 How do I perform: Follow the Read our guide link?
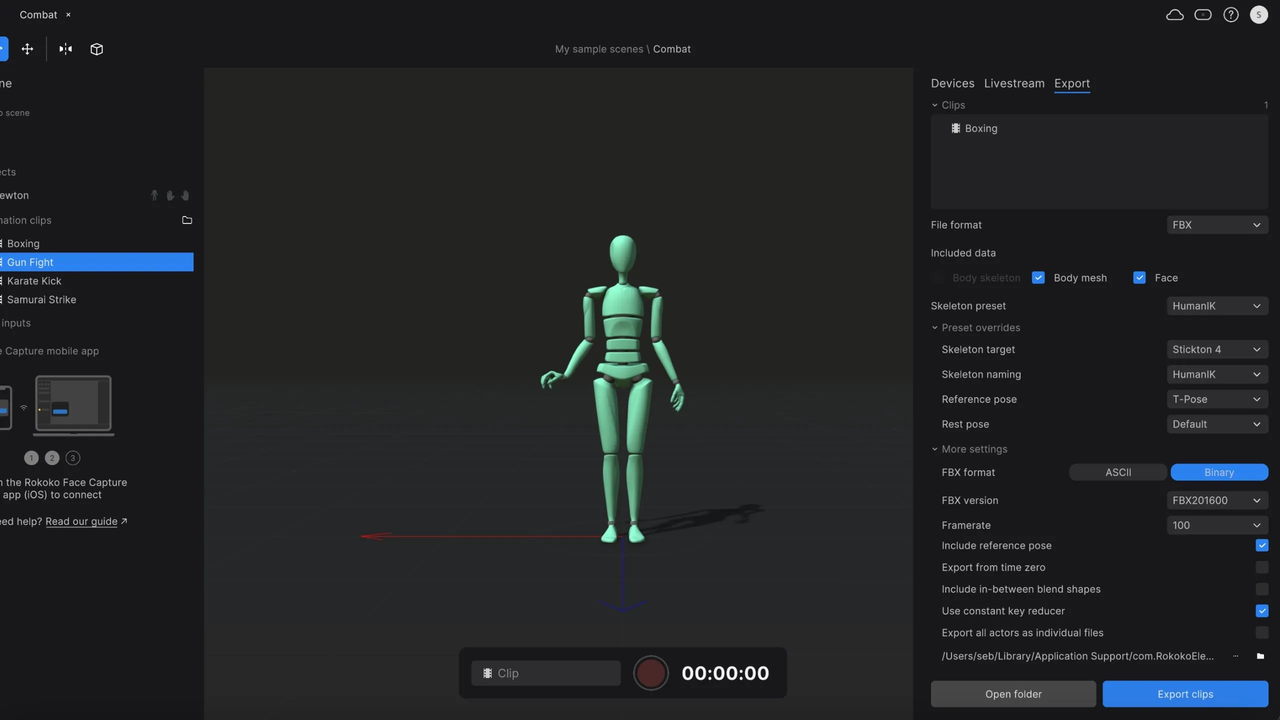tap(81, 521)
